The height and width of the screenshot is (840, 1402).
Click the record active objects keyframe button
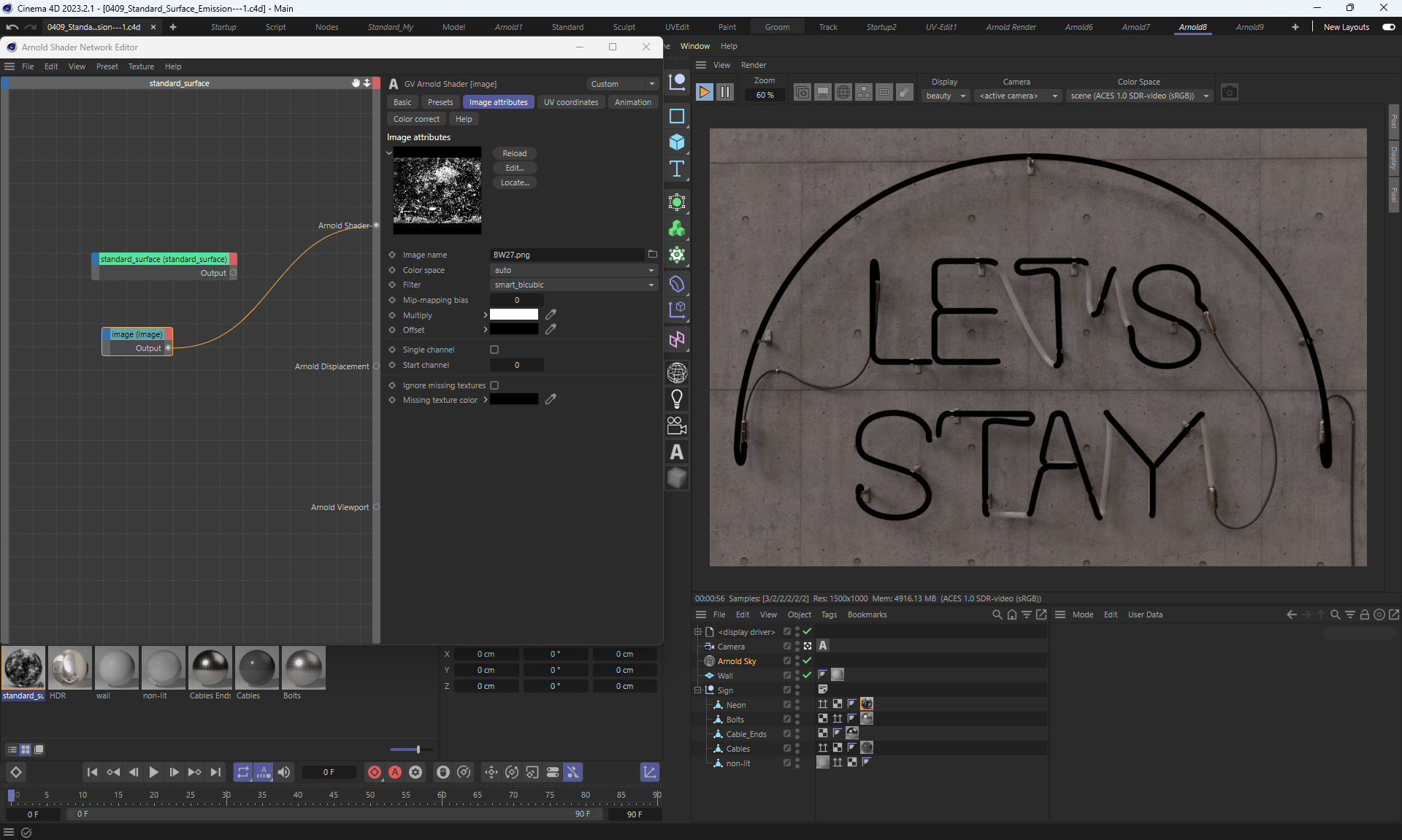375,772
